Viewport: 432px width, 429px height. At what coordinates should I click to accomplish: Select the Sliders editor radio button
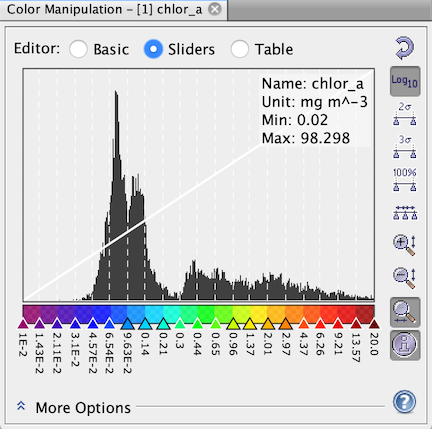click(153, 49)
